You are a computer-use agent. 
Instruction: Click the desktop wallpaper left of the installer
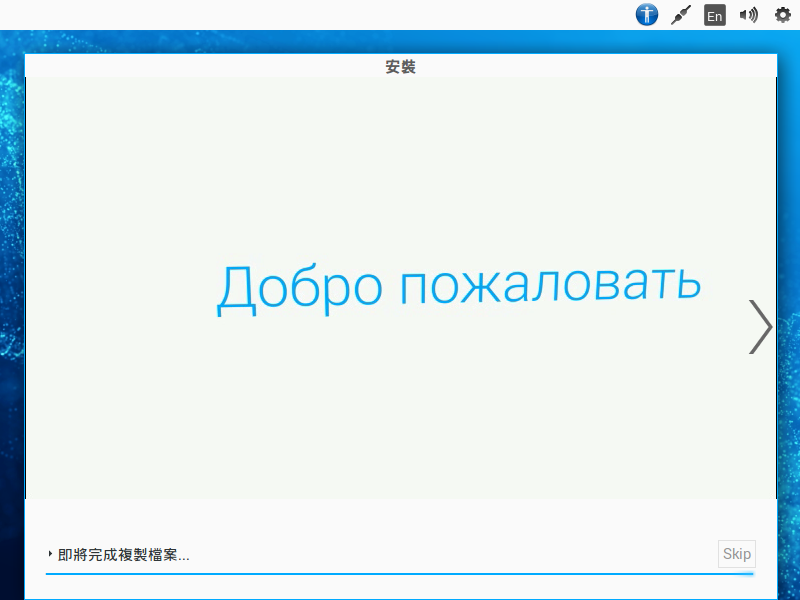[11, 300]
